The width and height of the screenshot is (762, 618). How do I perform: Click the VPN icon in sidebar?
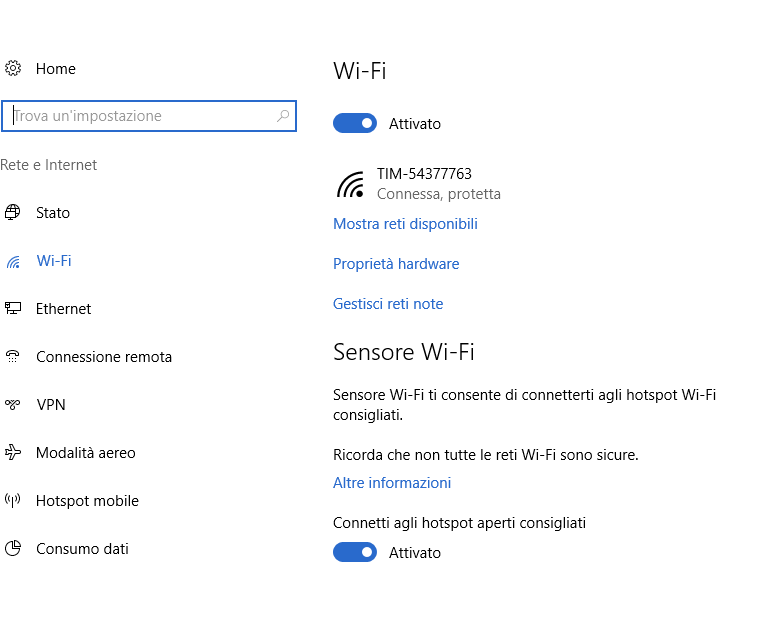point(13,404)
